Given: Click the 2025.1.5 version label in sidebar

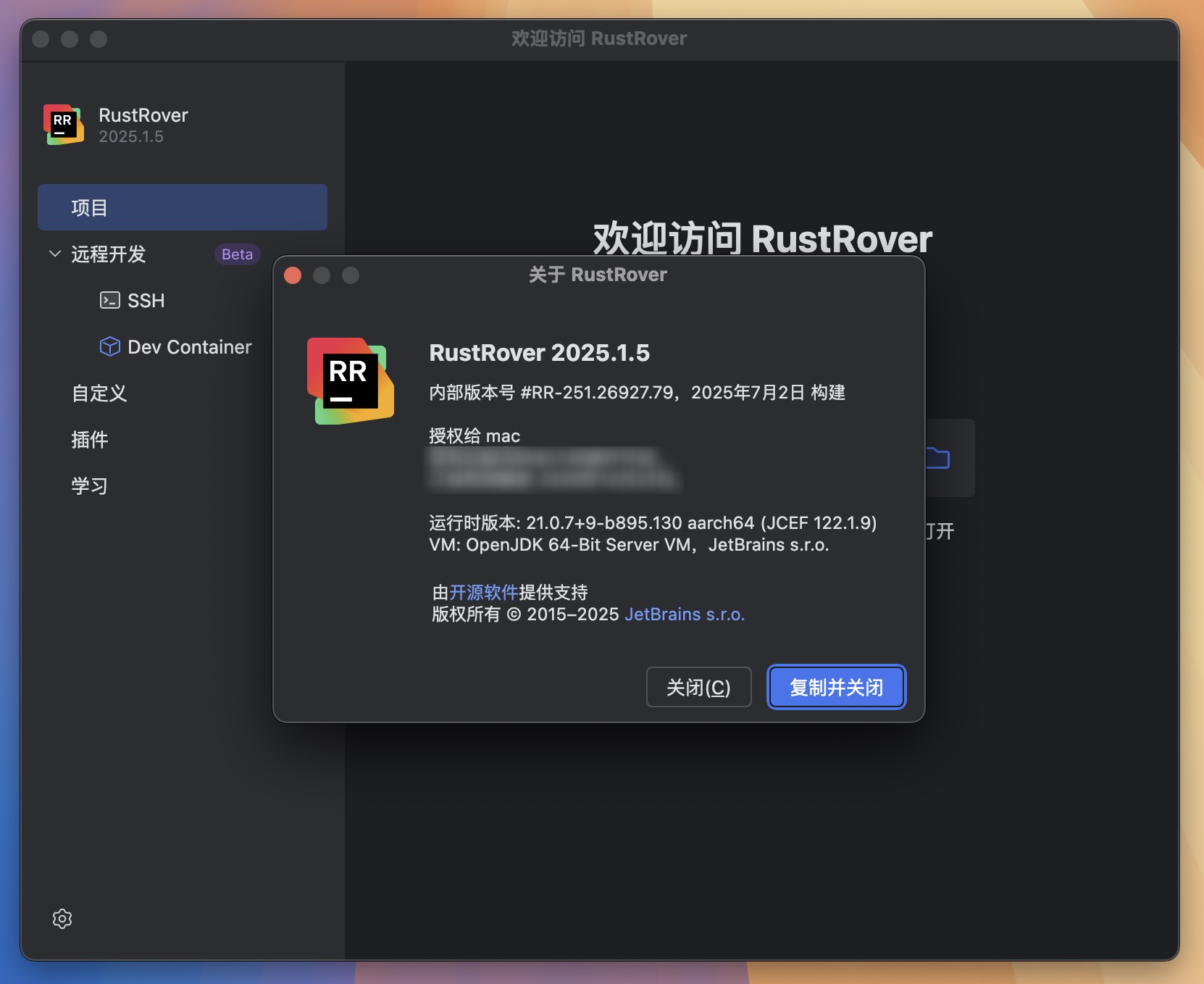Looking at the screenshot, I should point(131,137).
